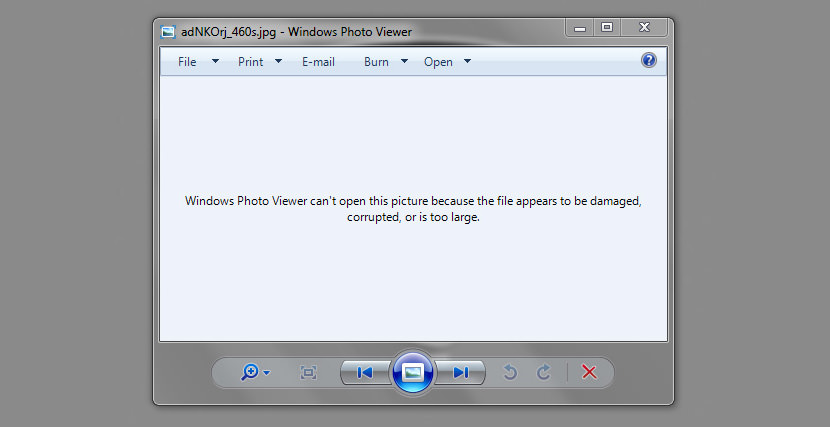Expand the zoom level dropdown arrow

tap(267, 373)
